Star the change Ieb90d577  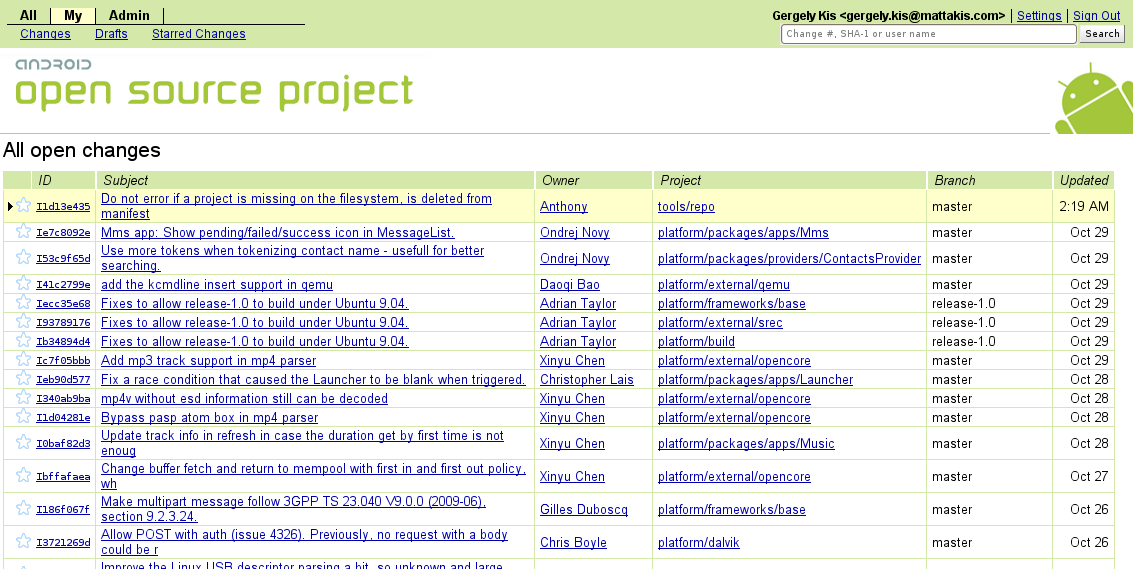pos(23,378)
